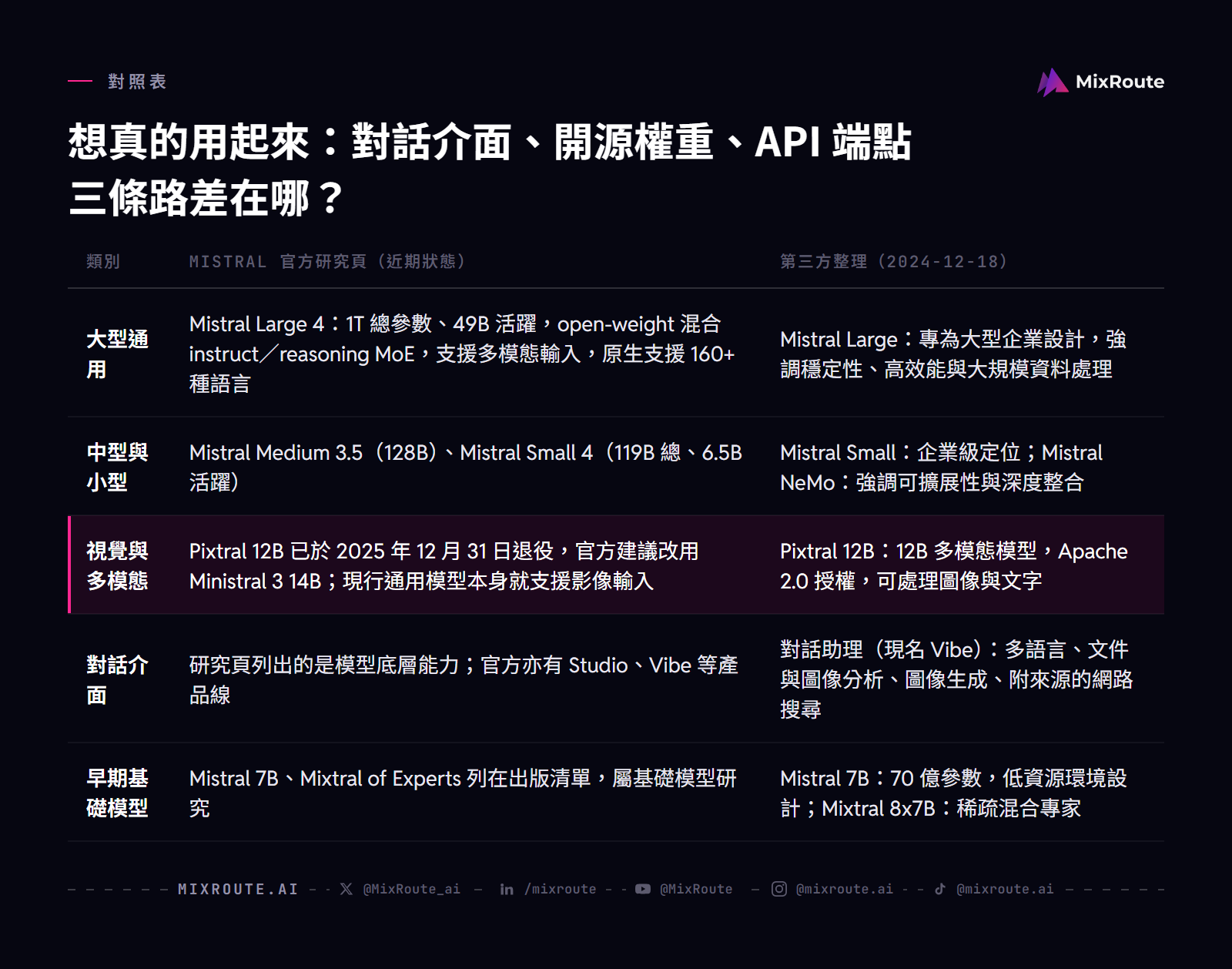This screenshot has height=969, width=1232.
Task: Click the LinkedIn icon in footer
Action: coord(507,889)
